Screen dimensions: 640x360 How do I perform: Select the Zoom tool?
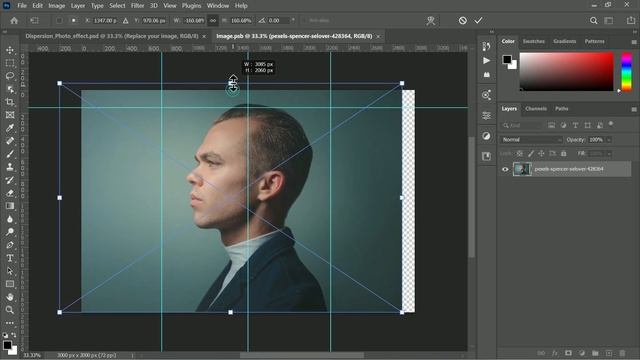pos(10,310)
